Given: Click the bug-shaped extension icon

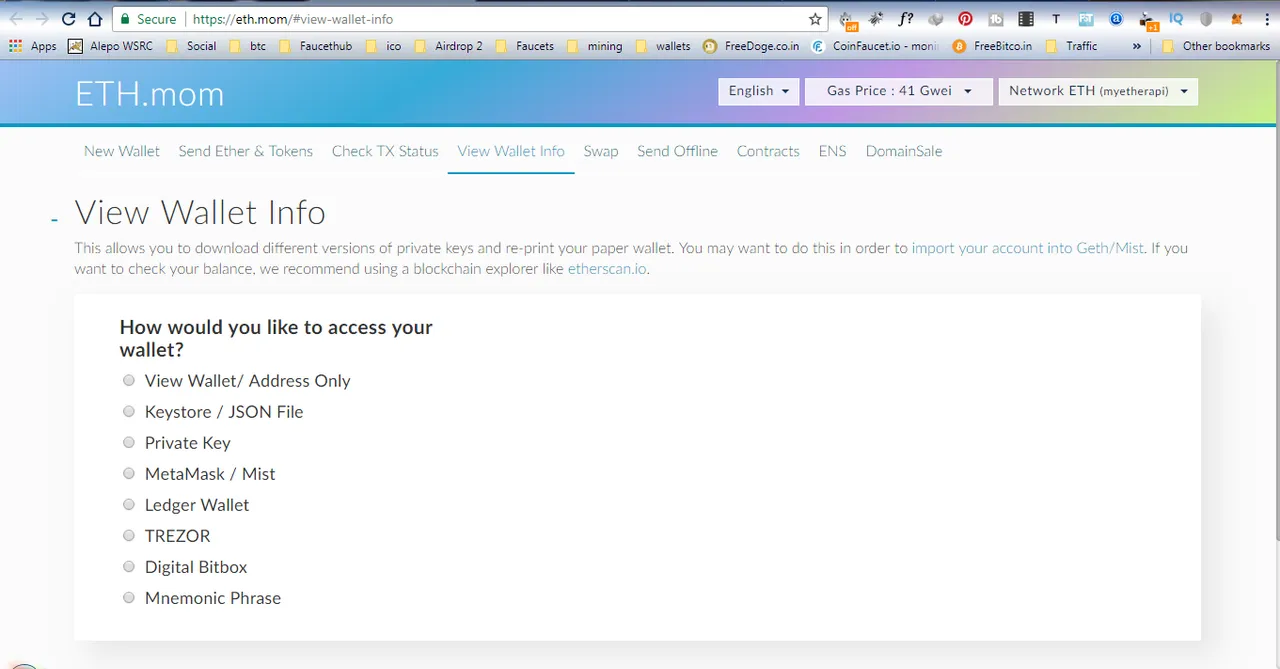Looking at the screenshot, I should pyautogui.click(x=876, y=19).
